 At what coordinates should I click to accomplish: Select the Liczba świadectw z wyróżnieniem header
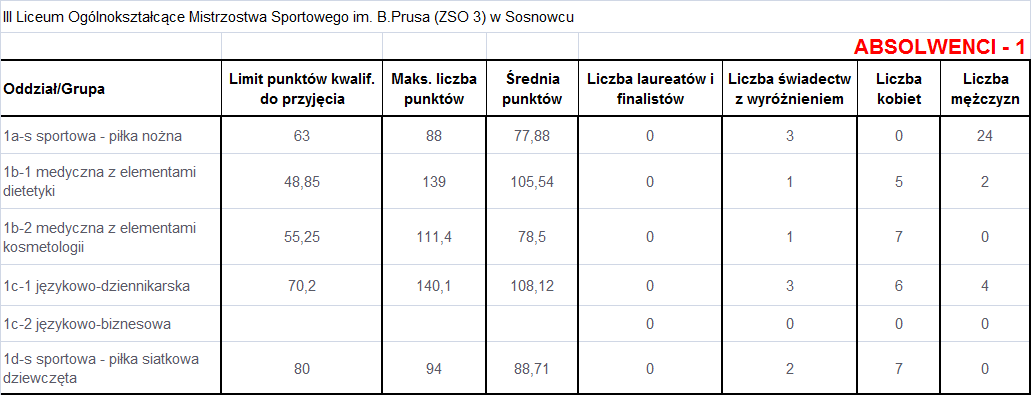790,89
